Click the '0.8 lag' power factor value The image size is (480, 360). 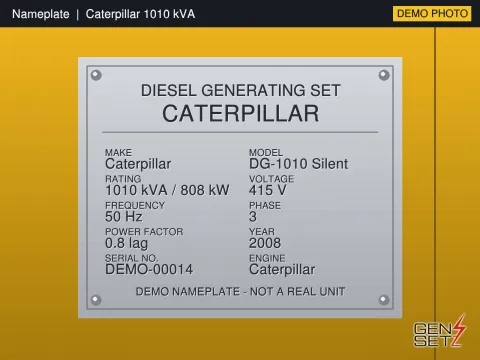pos(126,243)
